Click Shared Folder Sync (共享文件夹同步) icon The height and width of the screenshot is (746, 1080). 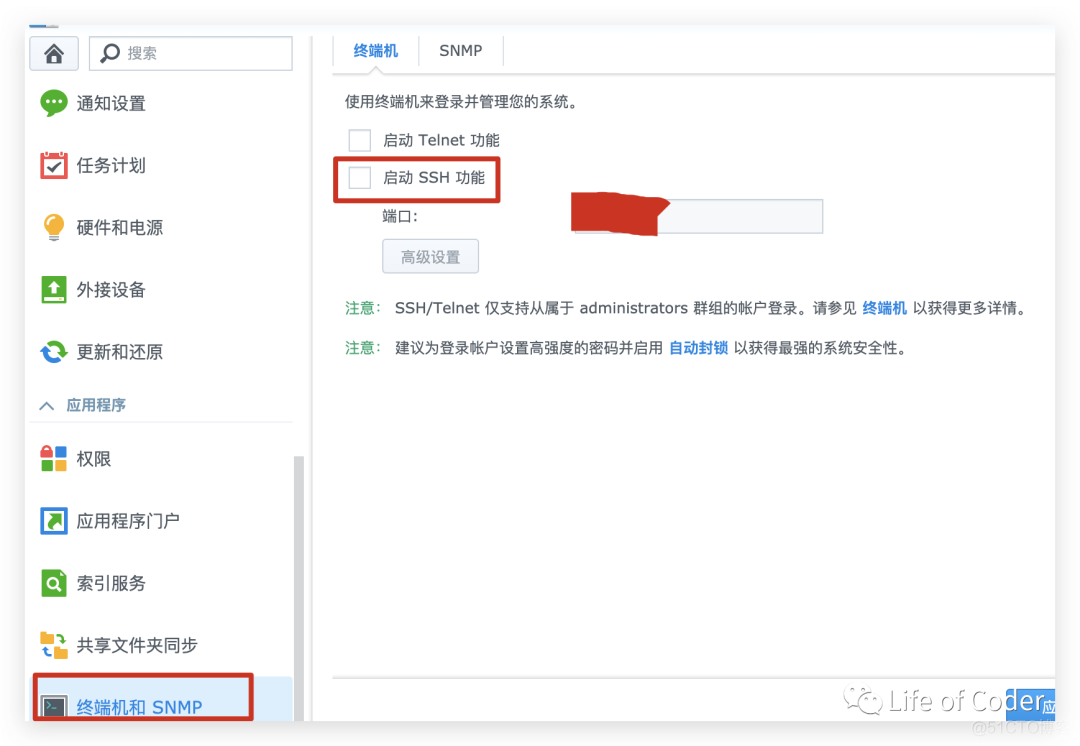pyautogui.click(x=54, y=645)
